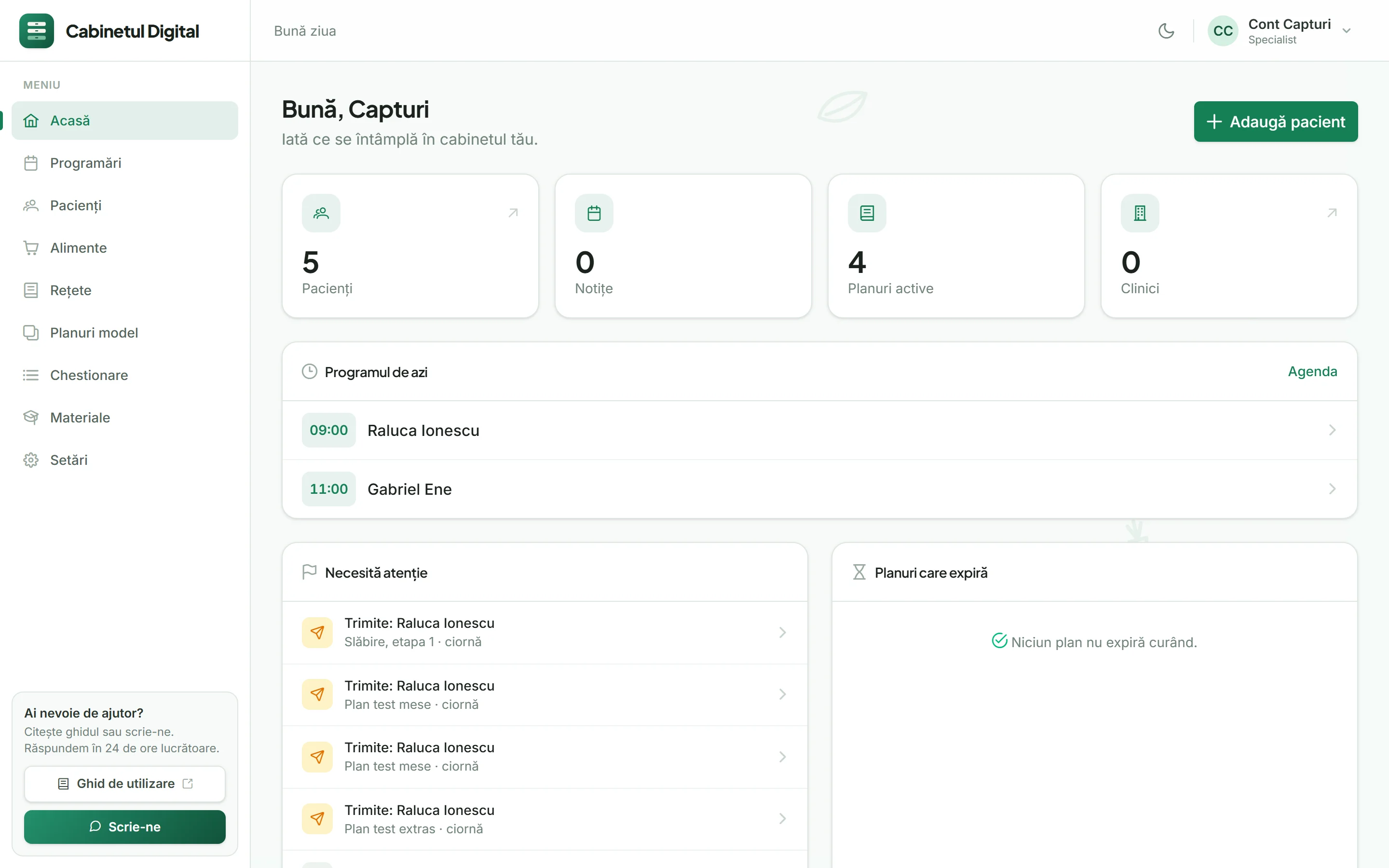Click the Cabinetul Digital logo icon
Screen dimensions: 1389x868
pos(36,31)
